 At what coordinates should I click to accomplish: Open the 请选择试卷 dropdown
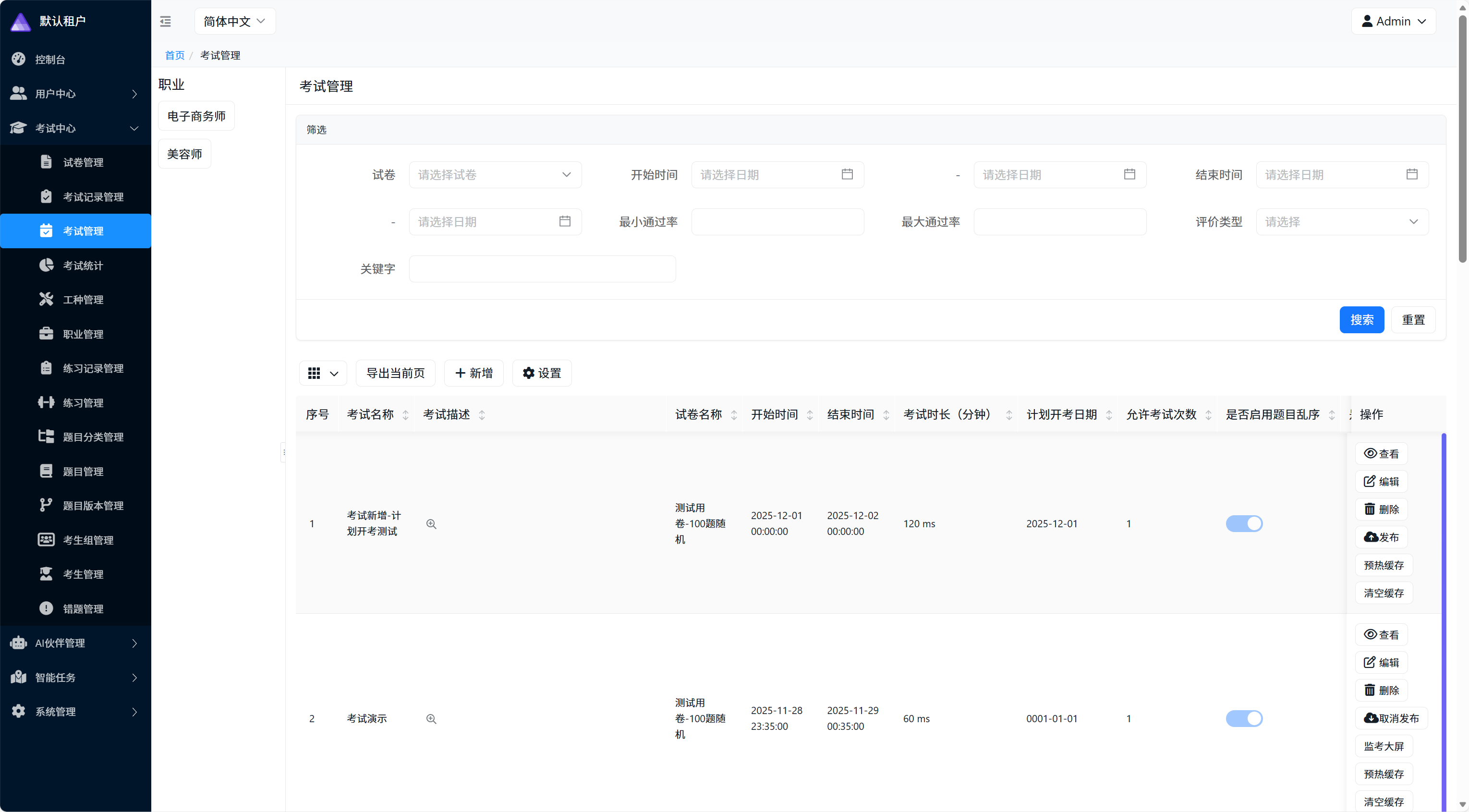495,174
